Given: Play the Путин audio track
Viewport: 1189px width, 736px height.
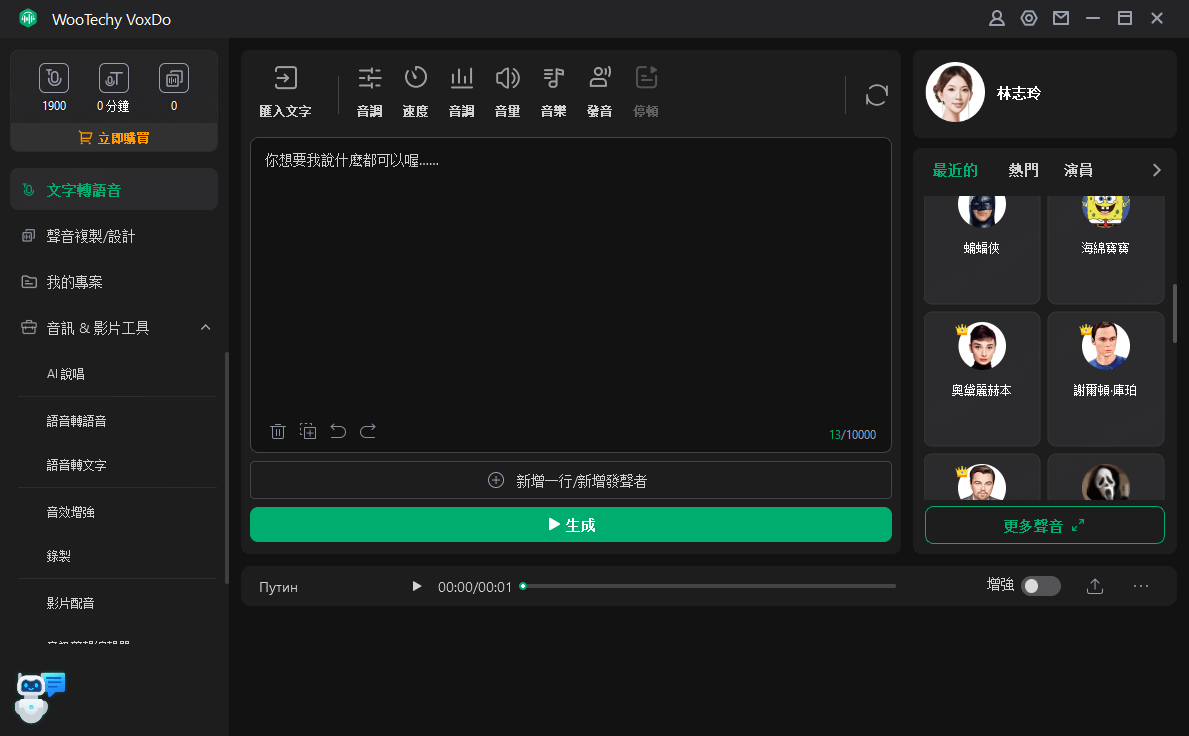Looking at the screenshot, I should pos(416,586).
